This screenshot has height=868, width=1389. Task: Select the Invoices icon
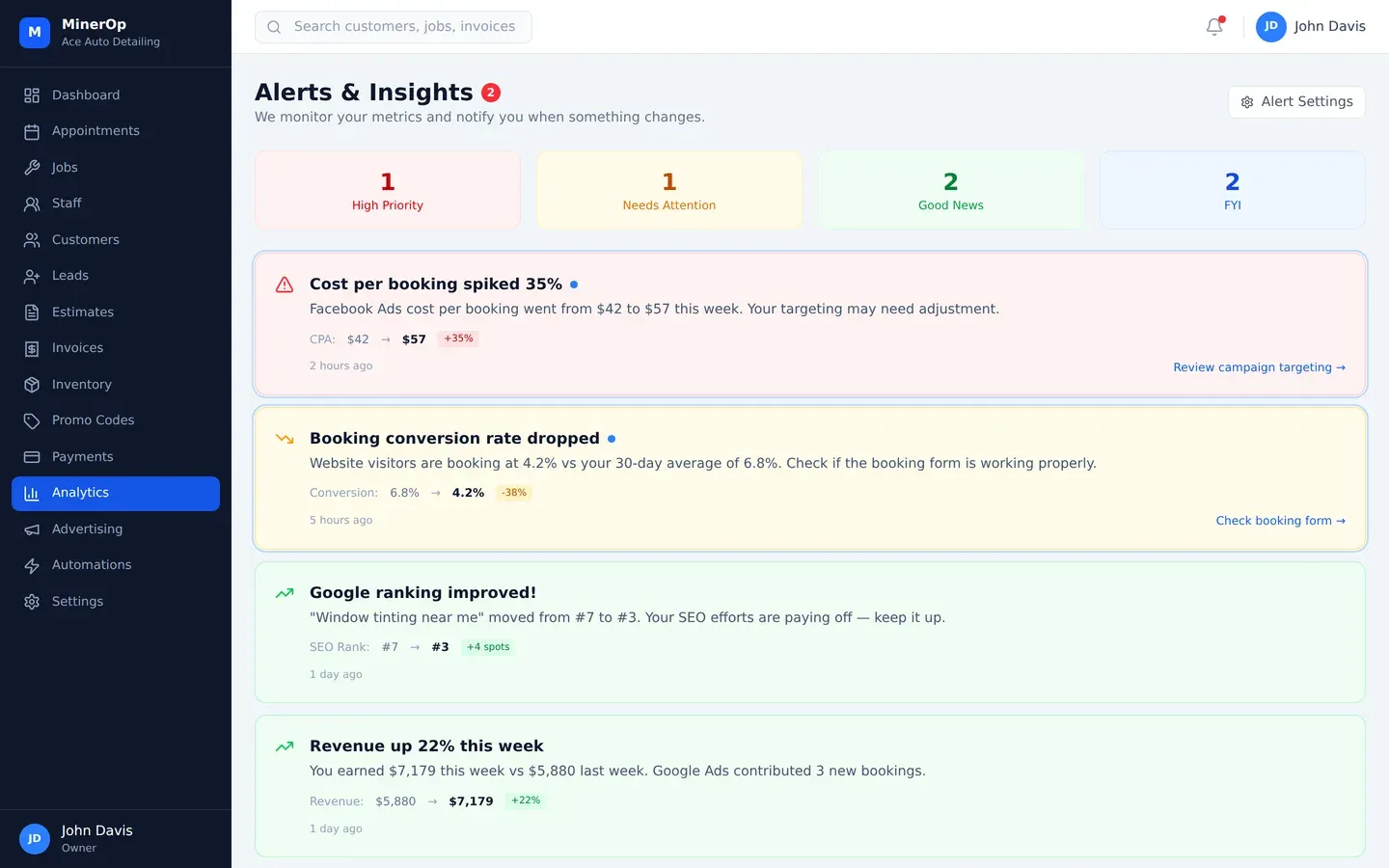(32, 348)
